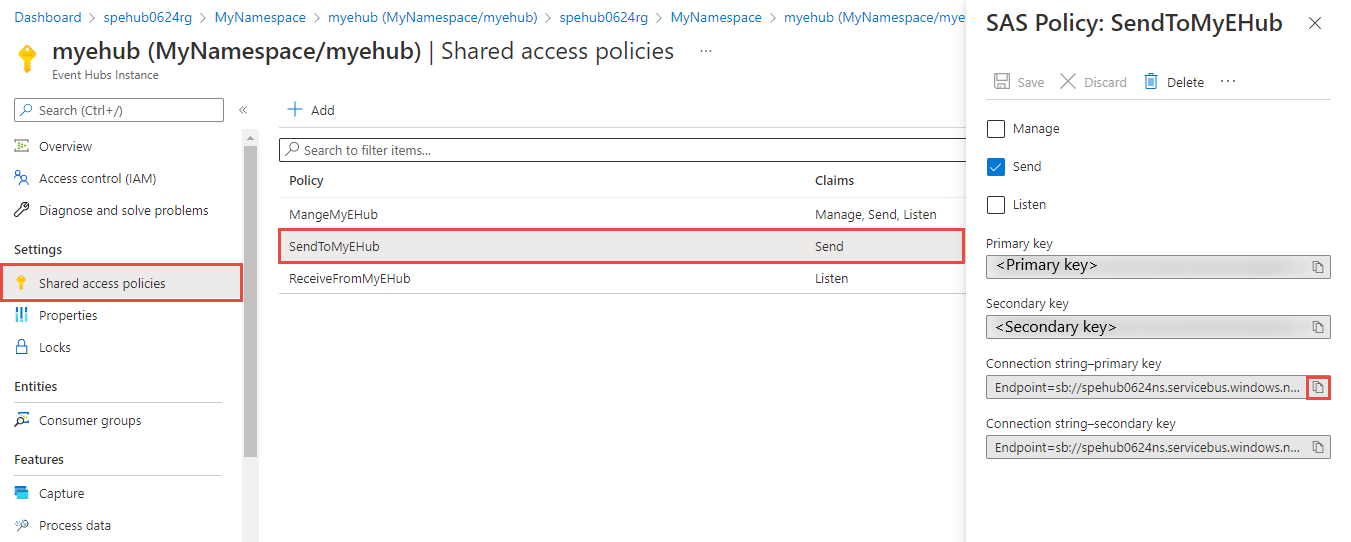Image resolution: width=1351 pixels, height=542 pixels.
Task: Open ellipsis menu beside page title
Action: click(706, 51)
